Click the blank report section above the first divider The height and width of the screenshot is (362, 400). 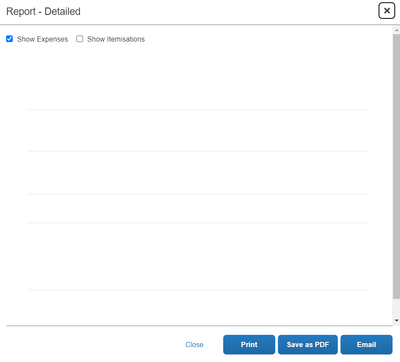pyautogui.click(x=198, y=79)
